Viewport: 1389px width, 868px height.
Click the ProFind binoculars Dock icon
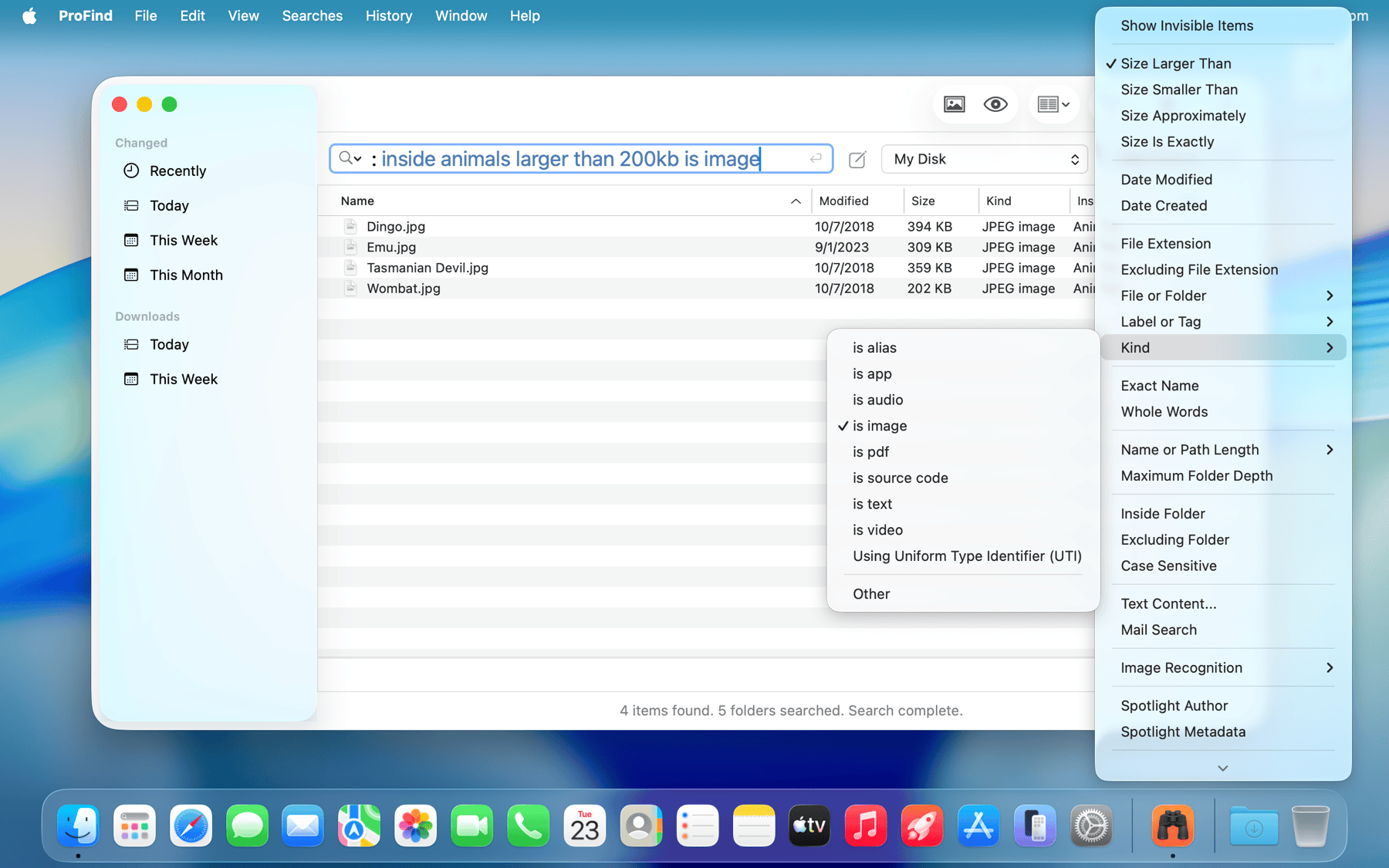pyautogui.click(x=1173, y=826)
